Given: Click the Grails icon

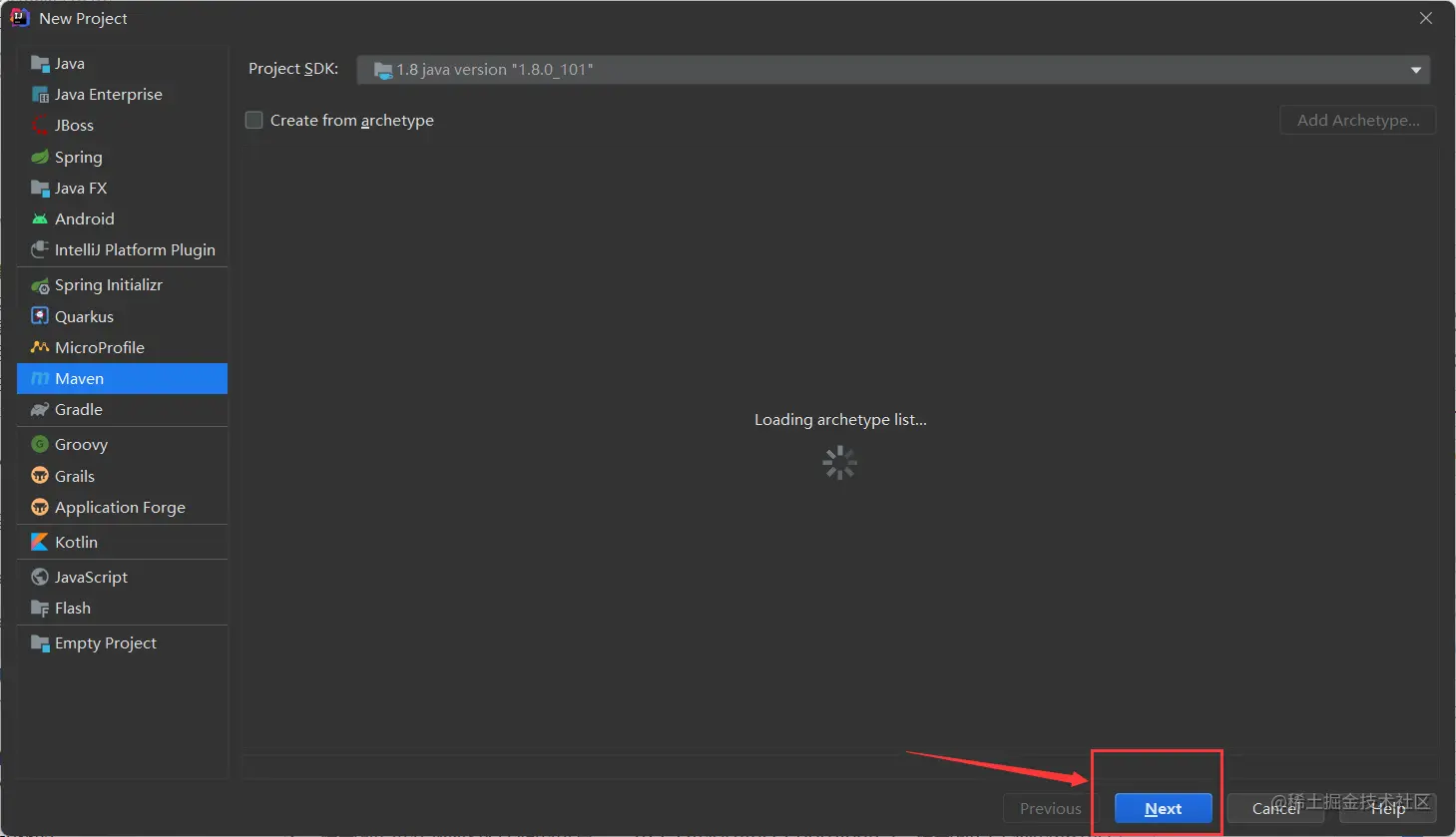Looking at the screenshot, I should click(40, 476).
